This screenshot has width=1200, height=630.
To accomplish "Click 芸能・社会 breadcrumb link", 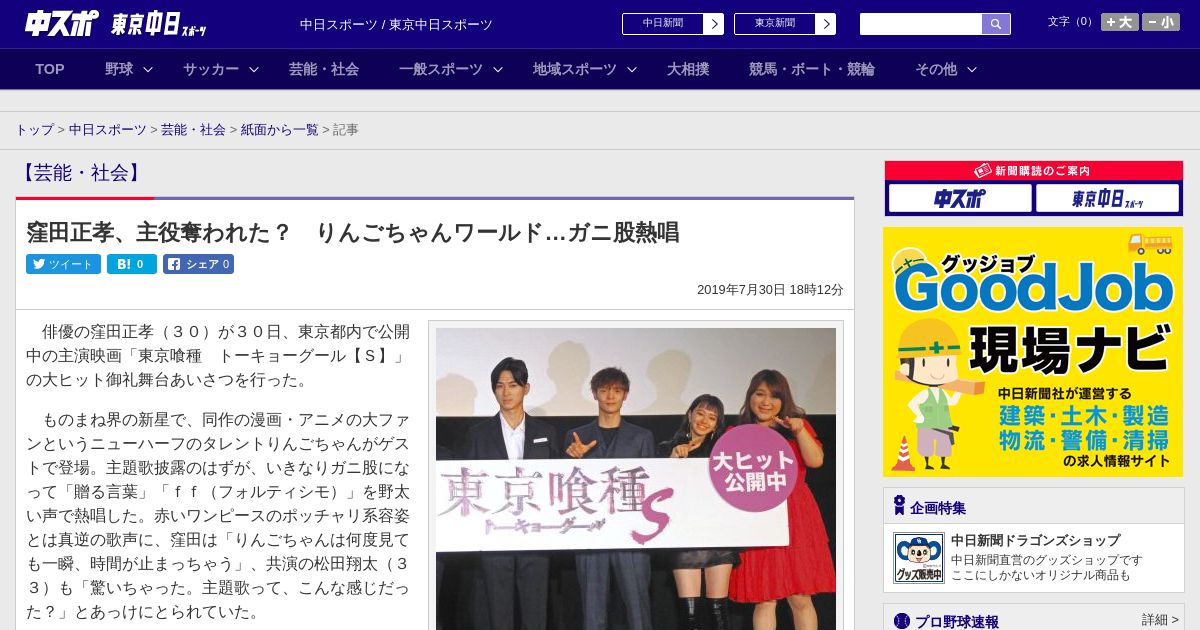I will click(x=193, y=130).
